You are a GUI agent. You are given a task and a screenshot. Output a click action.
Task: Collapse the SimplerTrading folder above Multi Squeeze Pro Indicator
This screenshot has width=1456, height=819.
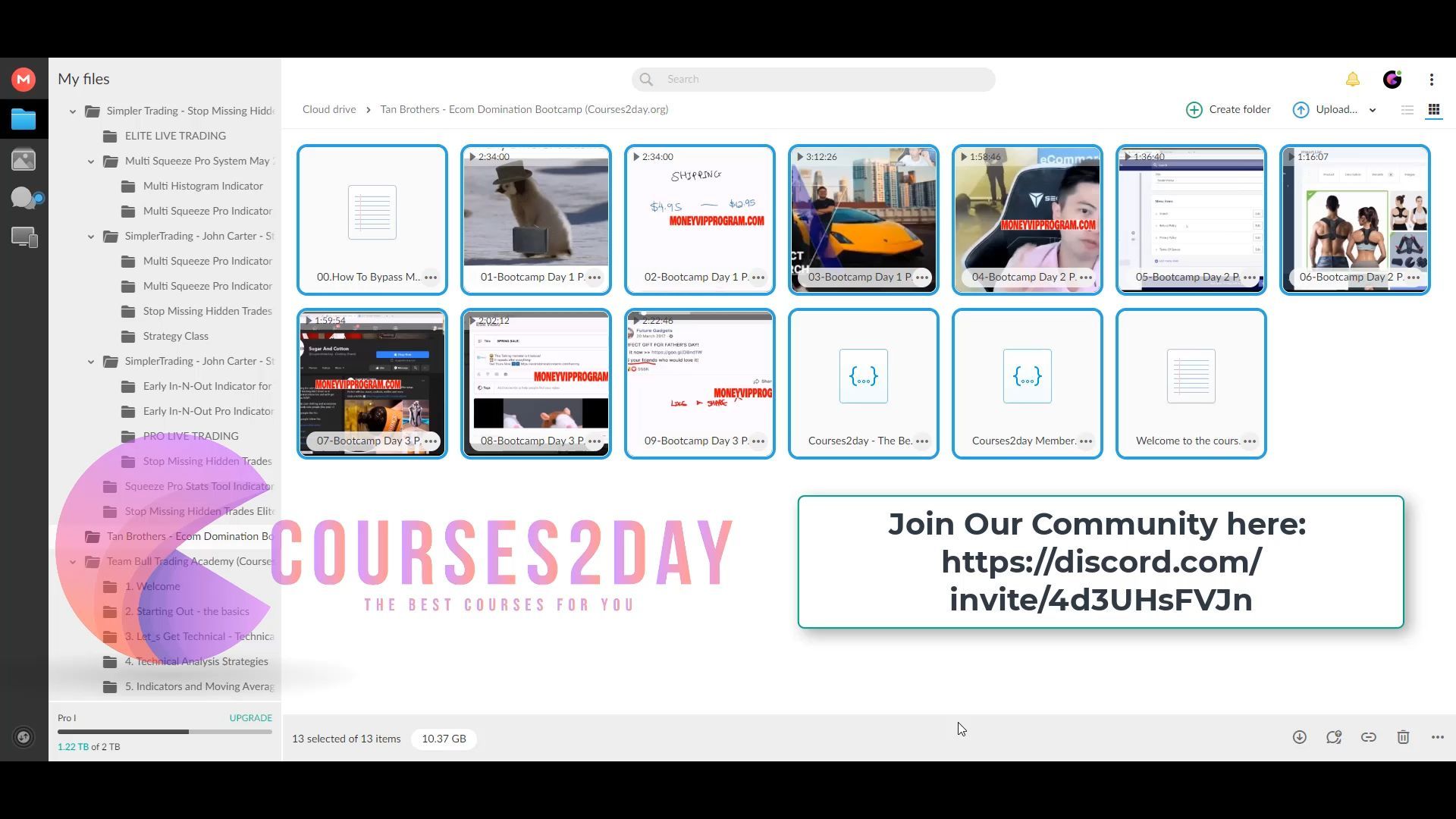pos(91,237)
